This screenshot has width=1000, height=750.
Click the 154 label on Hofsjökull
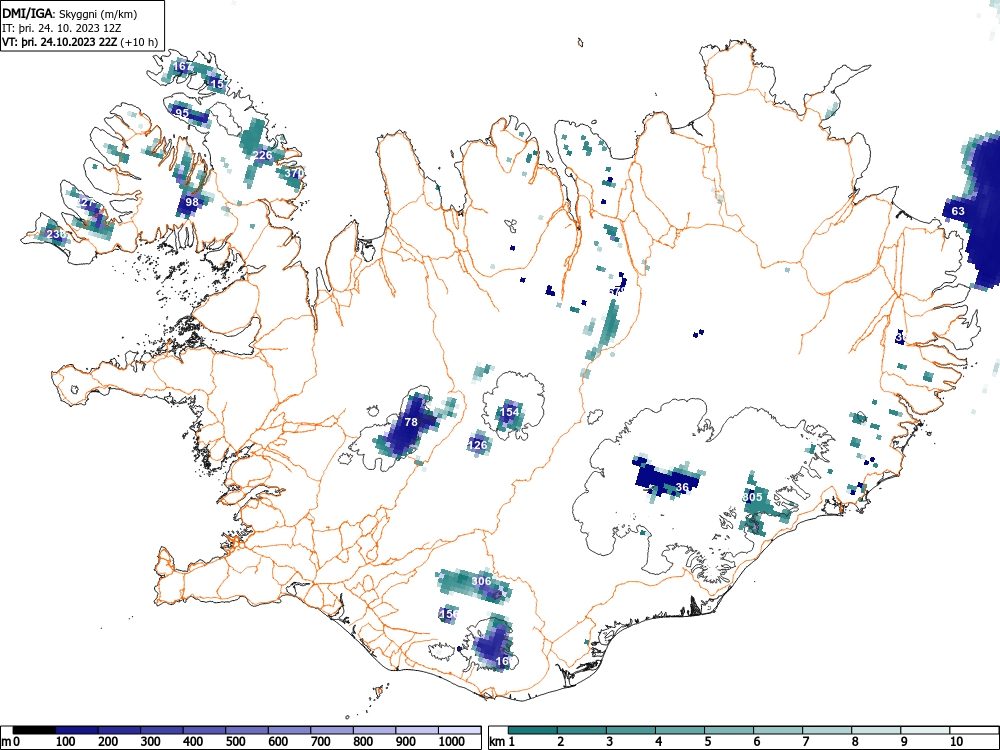click(510, 412)
